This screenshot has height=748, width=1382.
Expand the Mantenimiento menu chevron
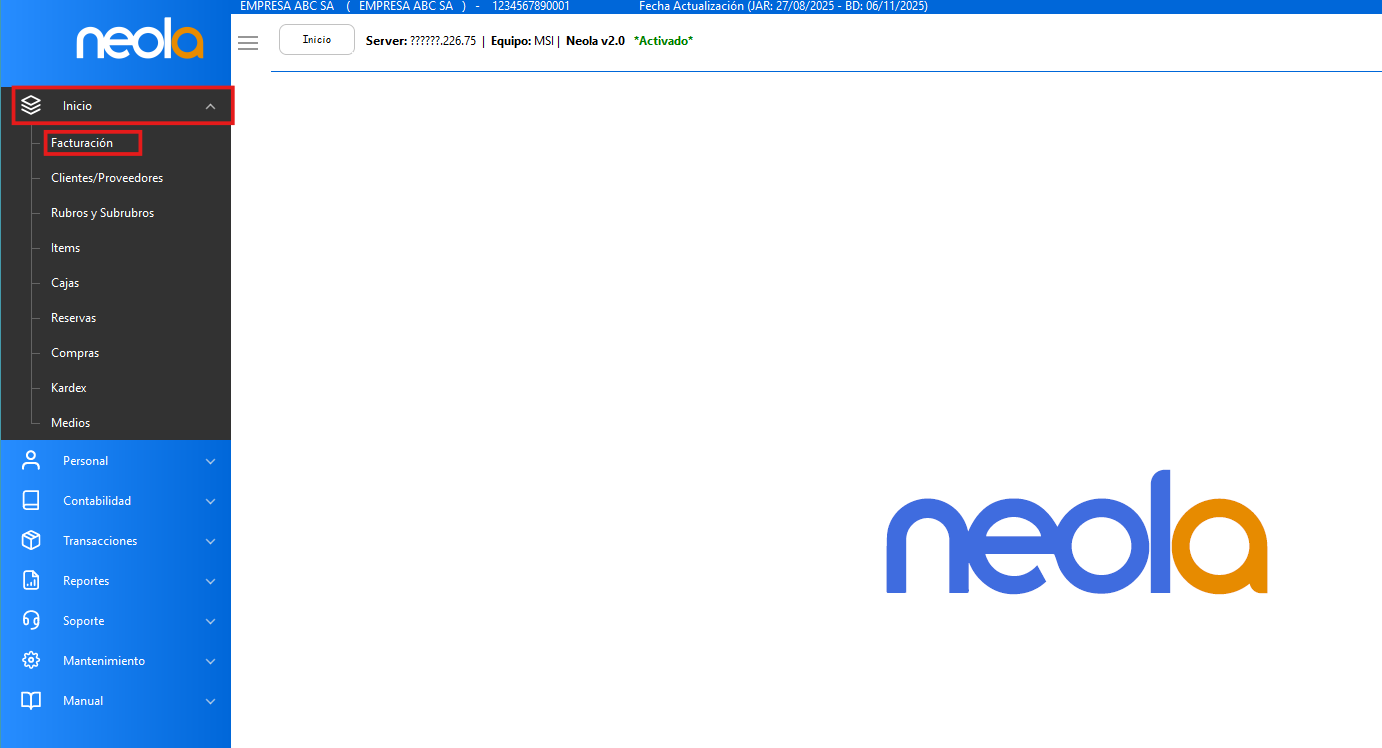tap(210, 661)
